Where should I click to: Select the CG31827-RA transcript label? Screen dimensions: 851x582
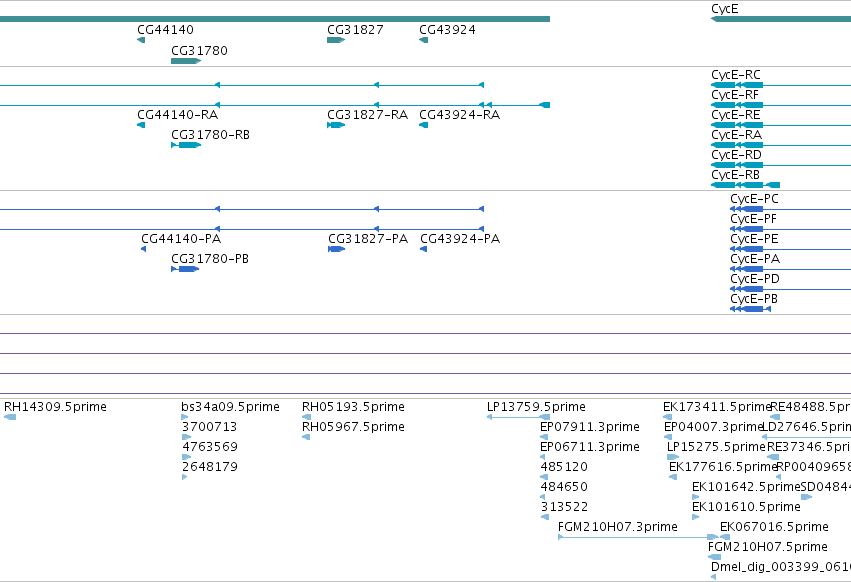pos(367,115)
